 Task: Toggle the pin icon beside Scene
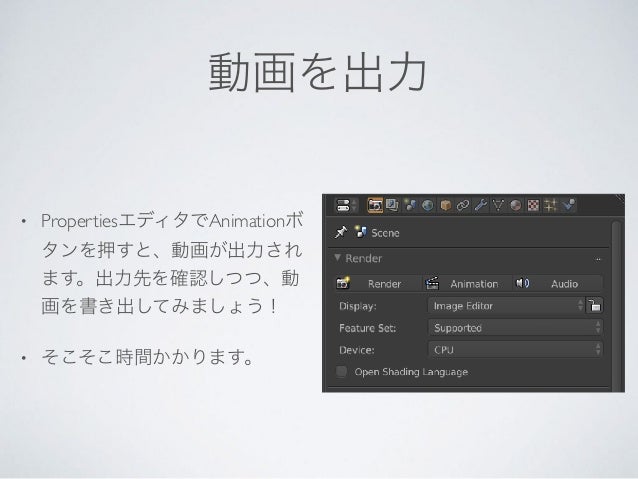pos(340,232)
